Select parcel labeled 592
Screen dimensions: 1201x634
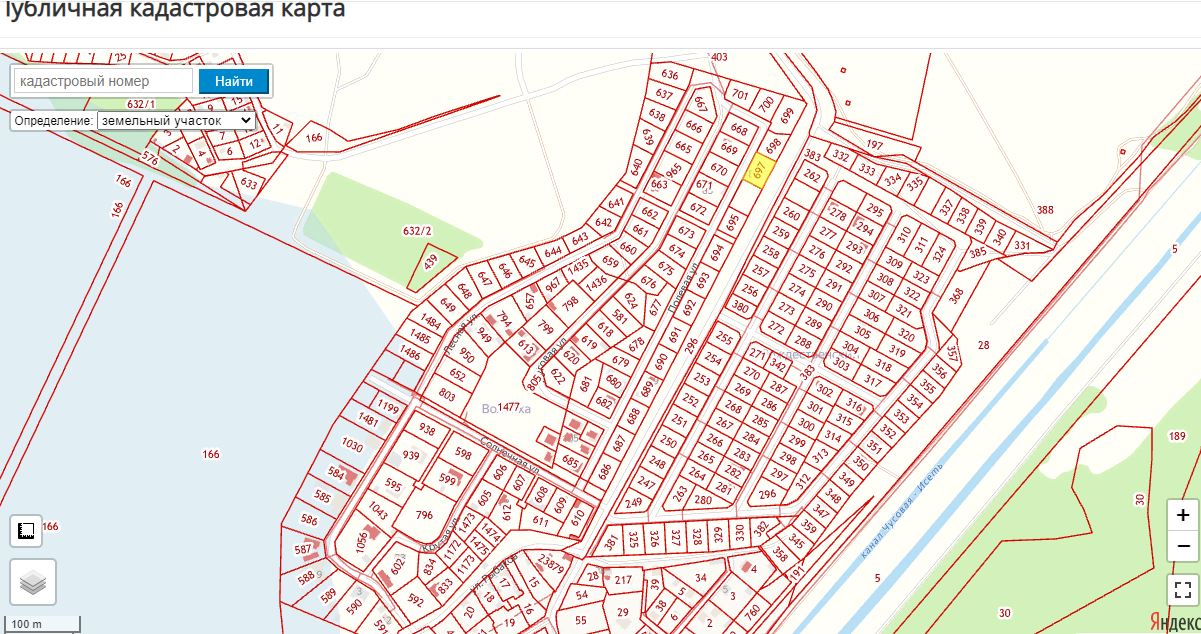pos(416,601)
